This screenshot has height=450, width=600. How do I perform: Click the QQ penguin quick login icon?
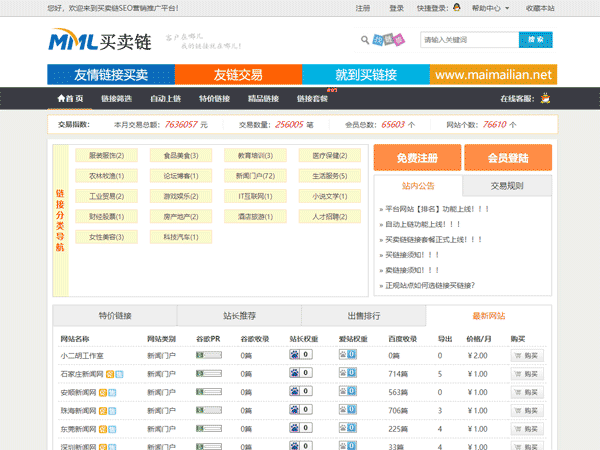(456, 8)
